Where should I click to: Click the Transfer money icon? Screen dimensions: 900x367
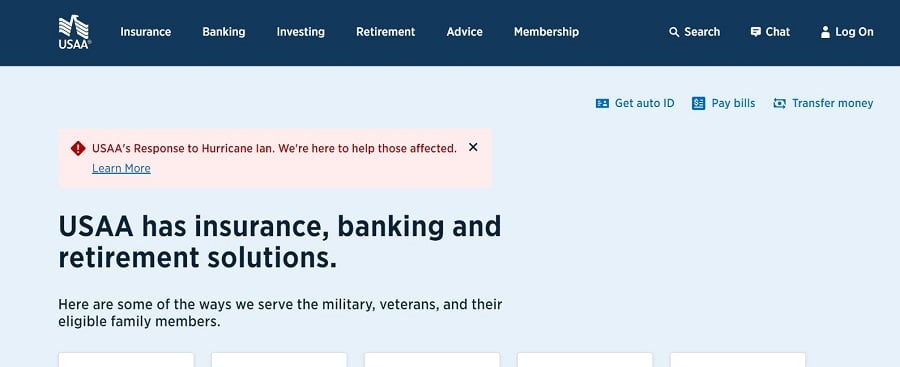779,103
